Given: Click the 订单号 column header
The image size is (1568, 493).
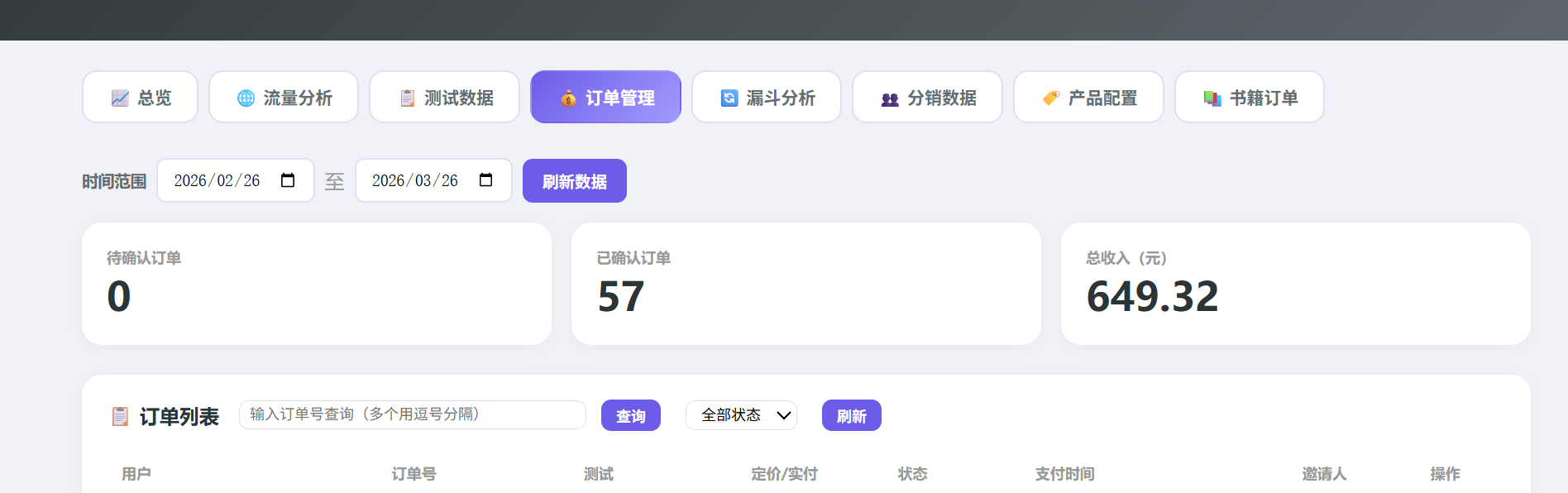Looking at the screenshot, I should click(414, 474).
